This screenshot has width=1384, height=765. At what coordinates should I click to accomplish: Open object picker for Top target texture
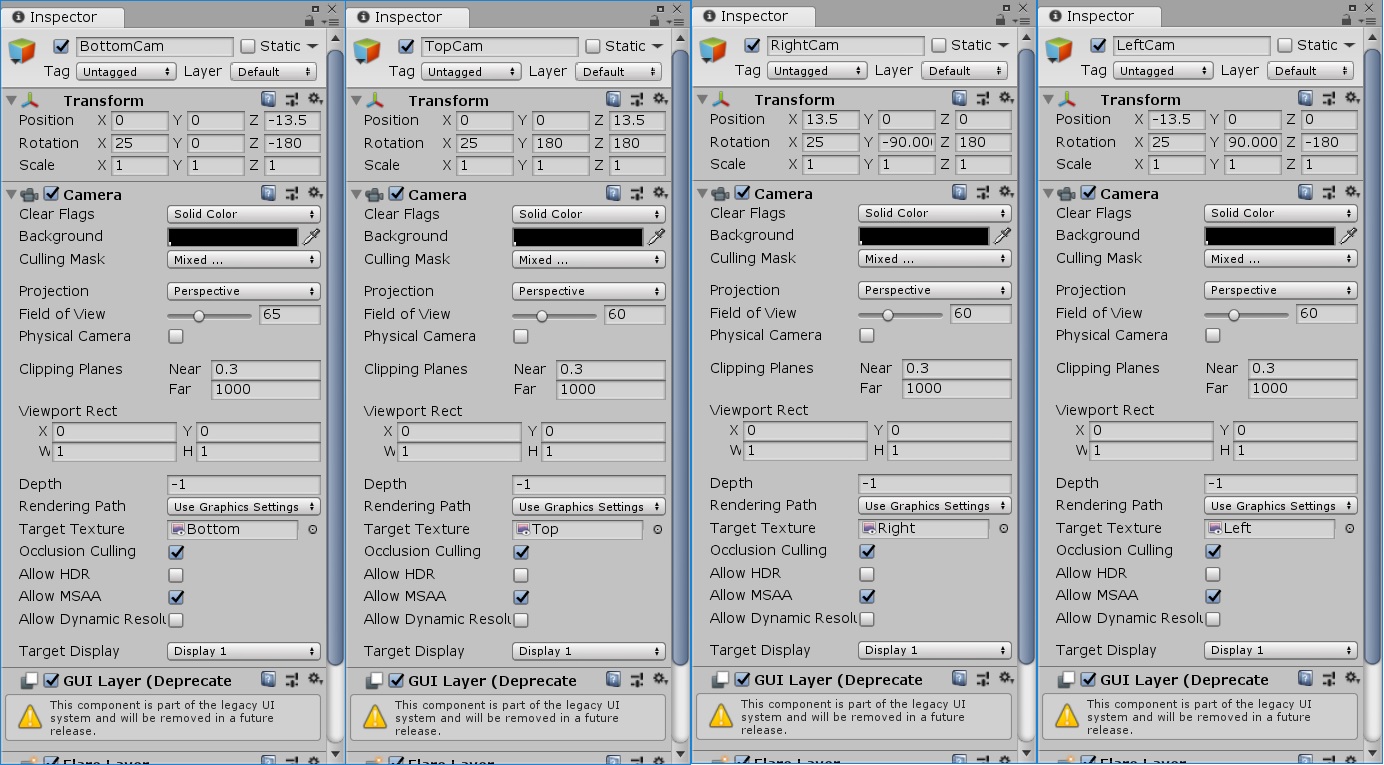pyautogui.click(x=657, y=530)
